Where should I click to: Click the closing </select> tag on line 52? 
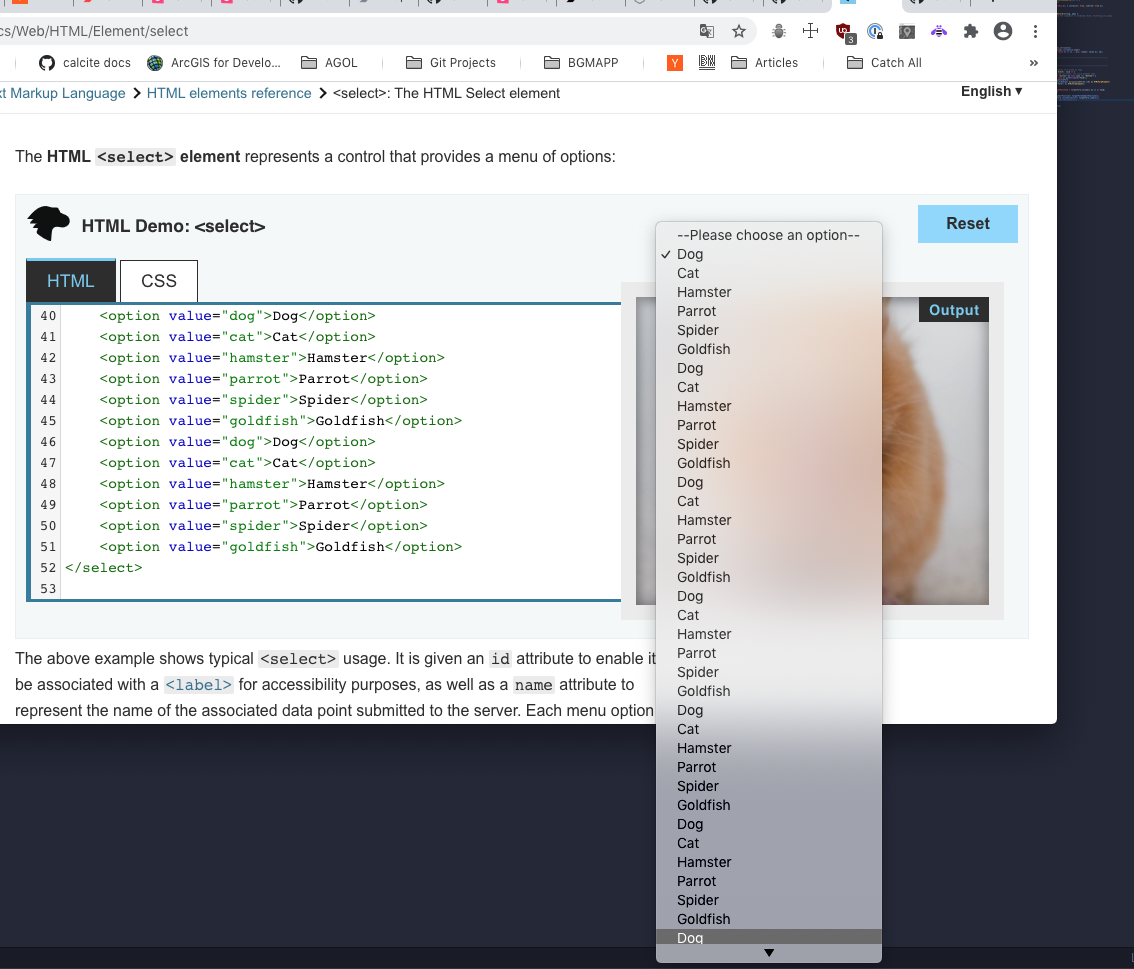click(103, 568)
